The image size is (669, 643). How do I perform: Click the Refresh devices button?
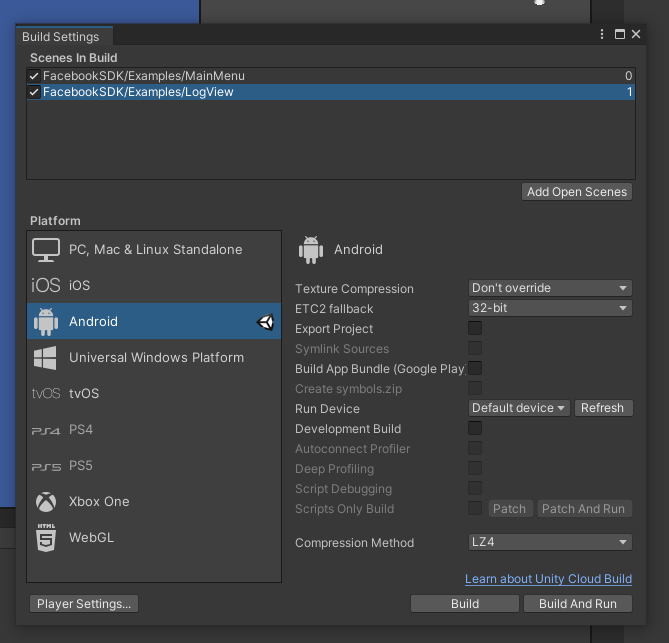tap(603, 408)
